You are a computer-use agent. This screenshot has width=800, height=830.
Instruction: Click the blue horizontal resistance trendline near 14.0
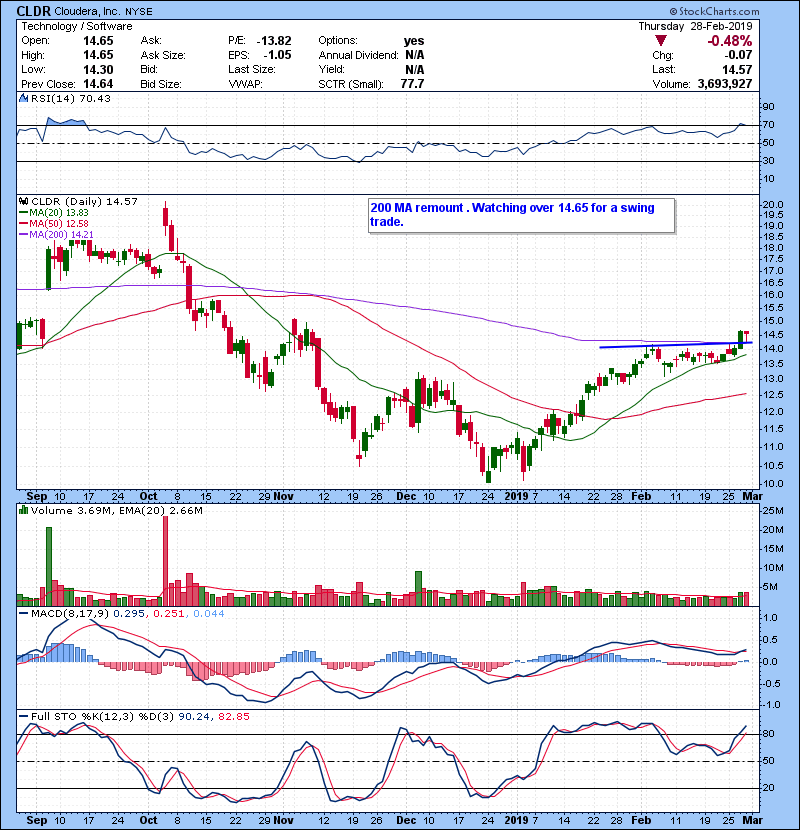coord(676,345)
